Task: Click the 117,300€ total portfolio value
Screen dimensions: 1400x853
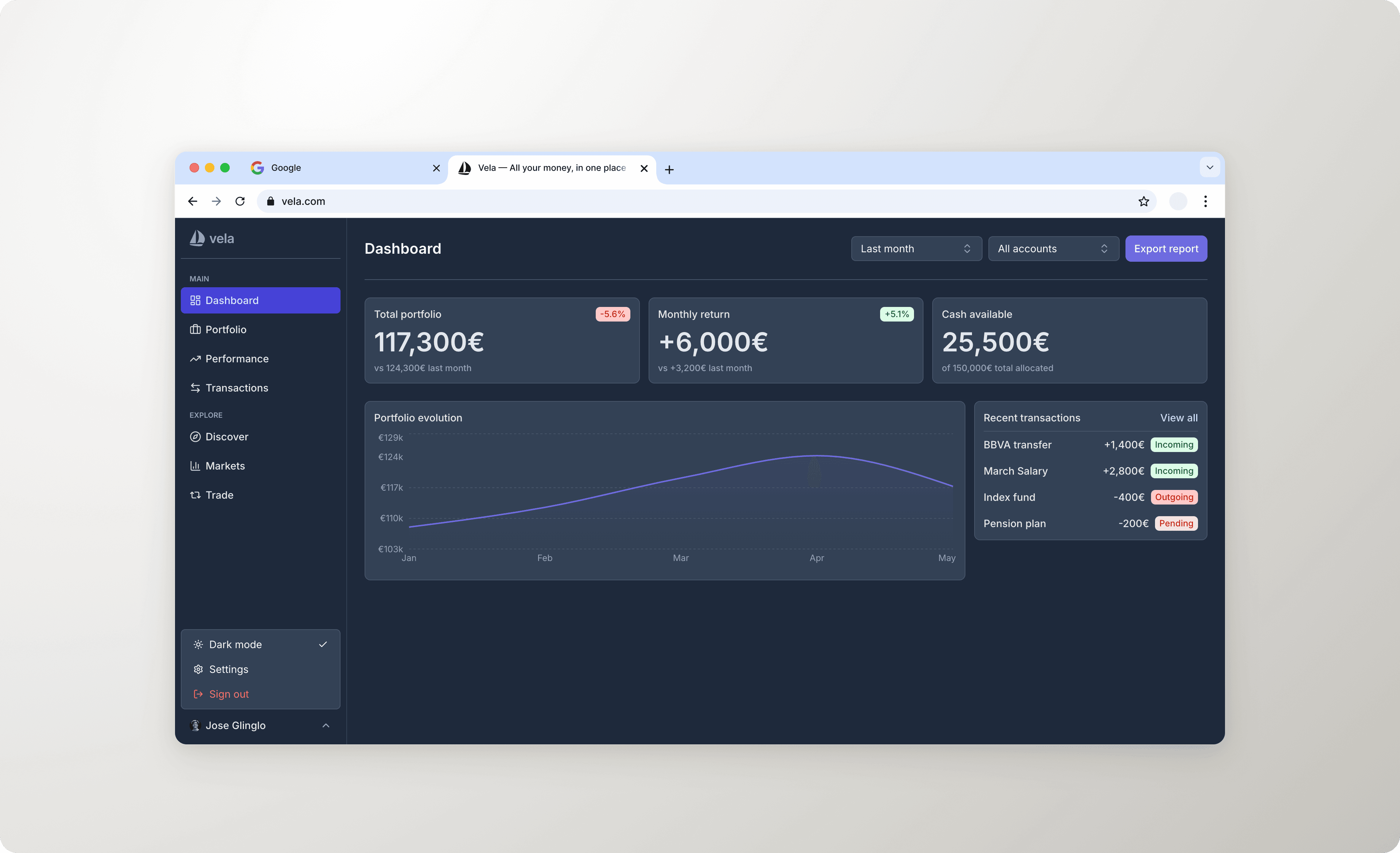Action: point(429,342)
